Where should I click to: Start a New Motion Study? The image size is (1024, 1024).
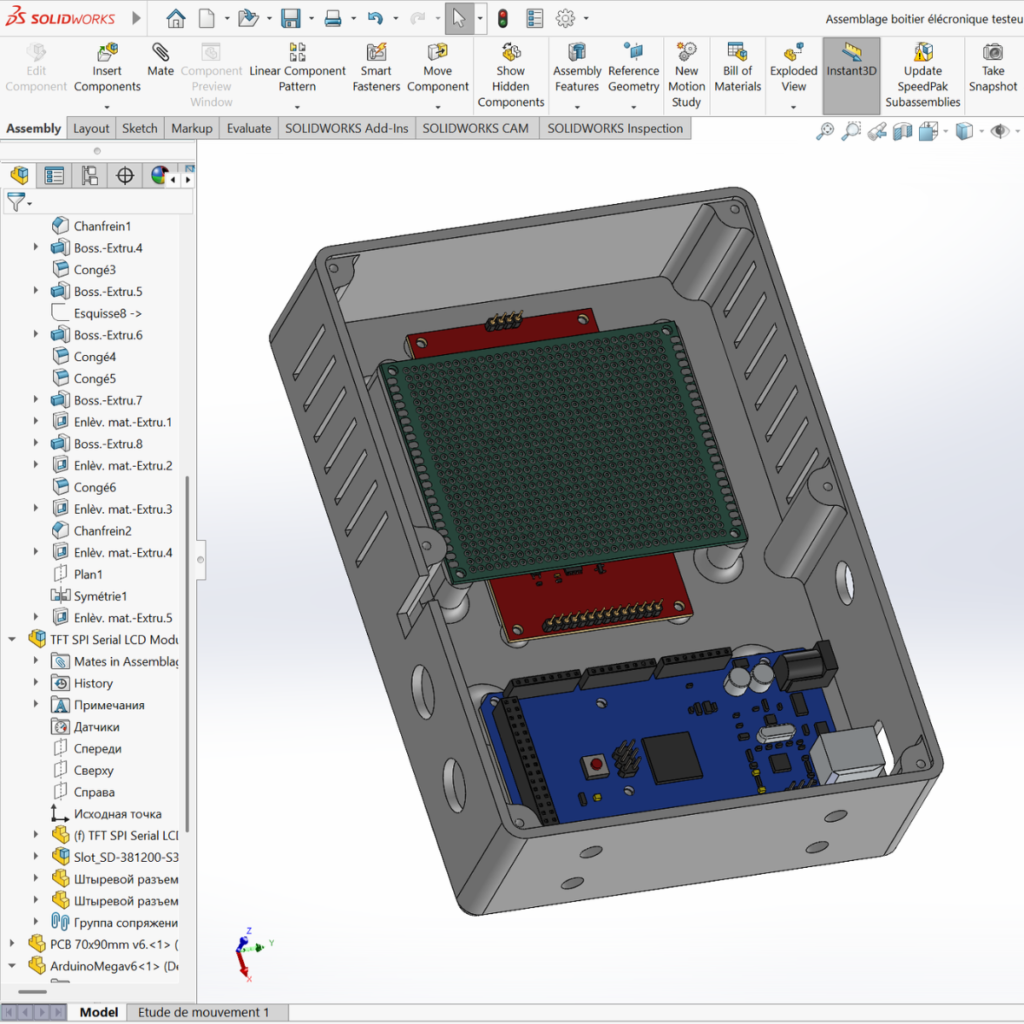(686, 75)
